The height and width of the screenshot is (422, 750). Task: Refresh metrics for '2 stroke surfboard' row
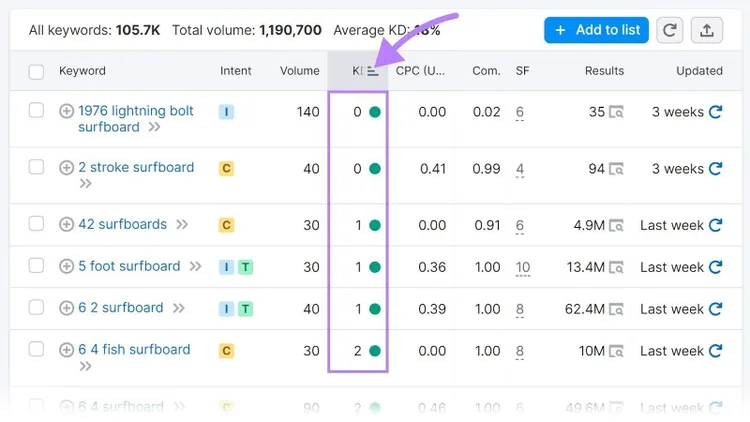click(716, 169)
